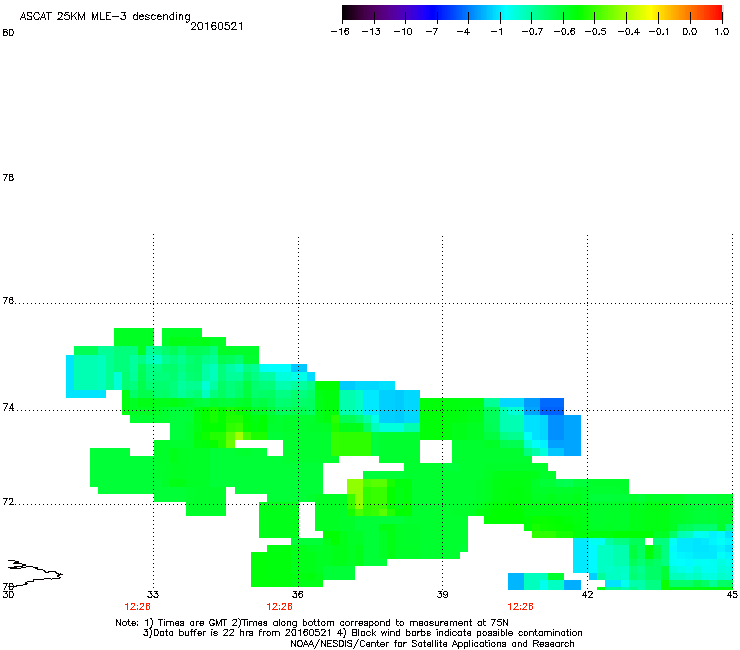This screenshot has height=650, width=740.
Task: Click the red 12:26 time left of longitude 42
Action: pos(521,607)
